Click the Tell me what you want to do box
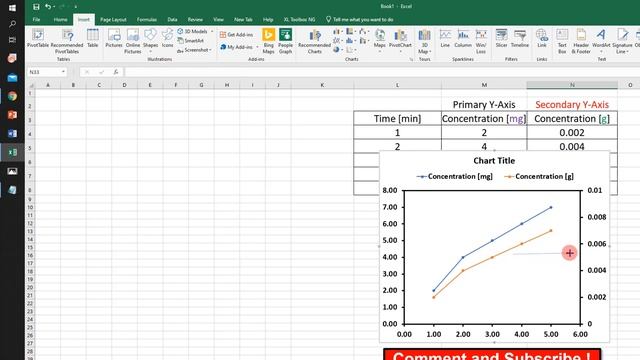The image size is (640, 360). pyautogui.click(x=360, y=20)
